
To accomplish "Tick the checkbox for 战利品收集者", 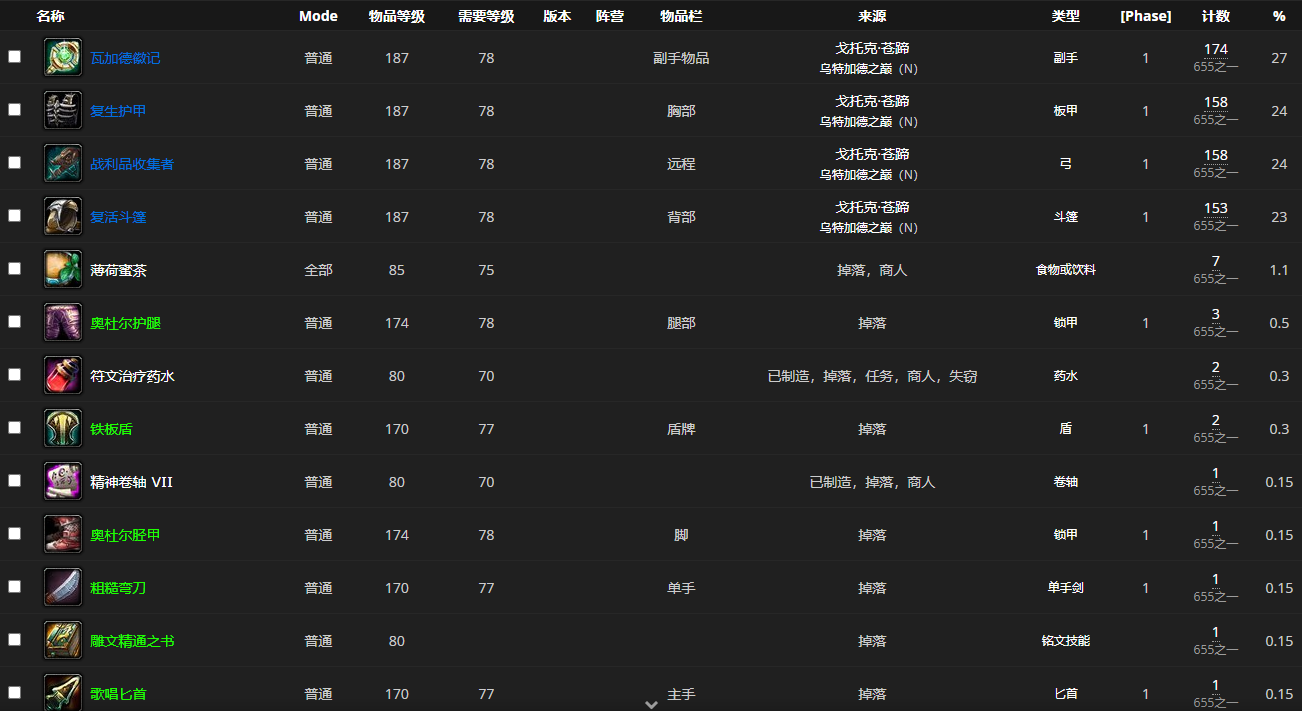I will 14,163.
